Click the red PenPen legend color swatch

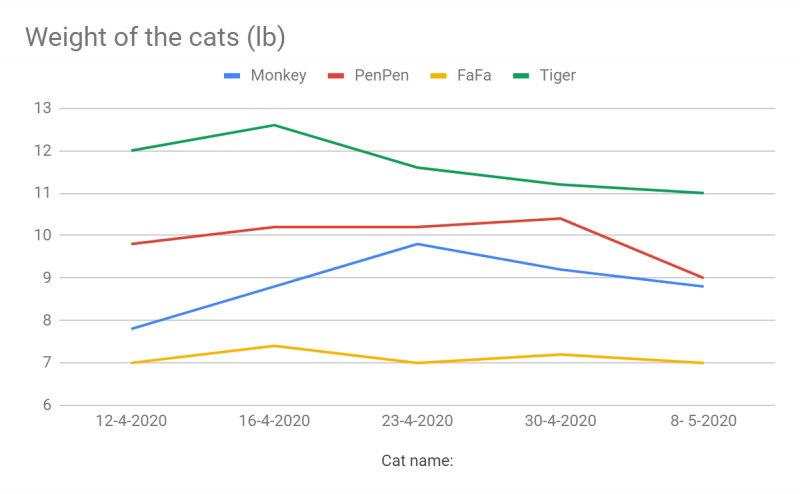[336, 76]
